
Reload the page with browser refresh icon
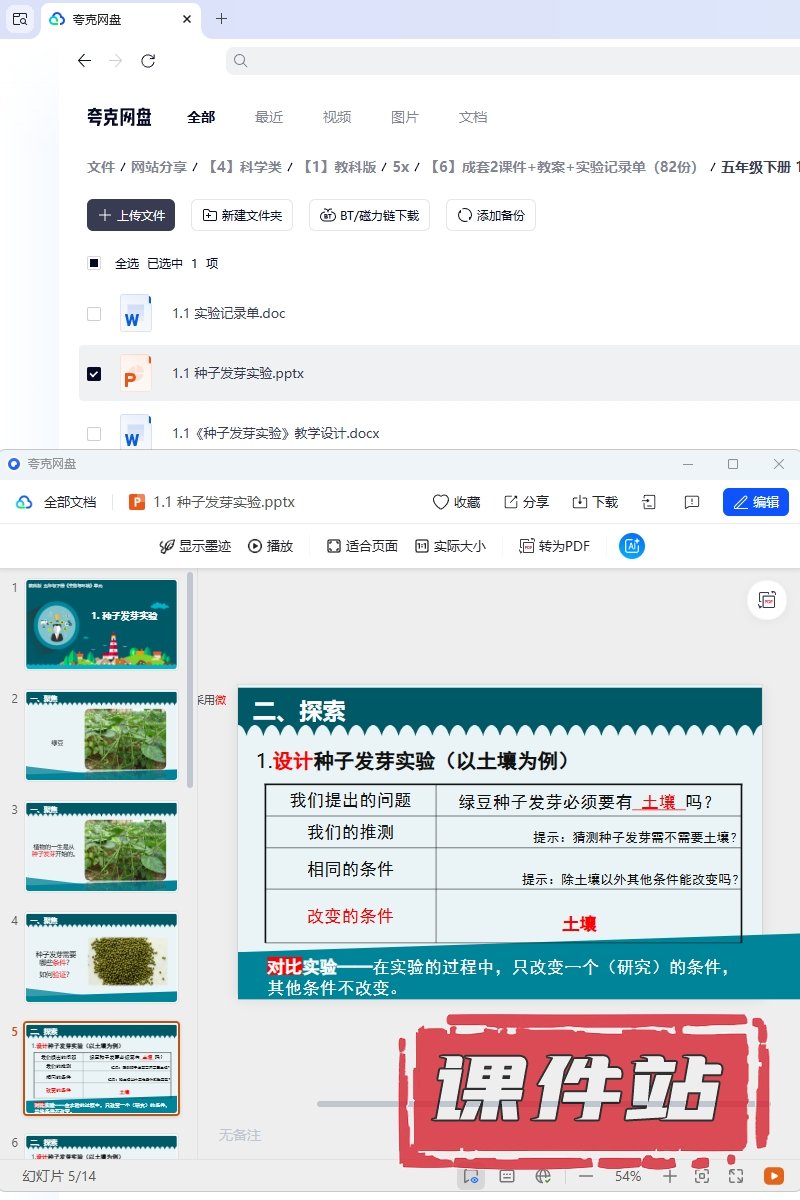tap(148, 61)
